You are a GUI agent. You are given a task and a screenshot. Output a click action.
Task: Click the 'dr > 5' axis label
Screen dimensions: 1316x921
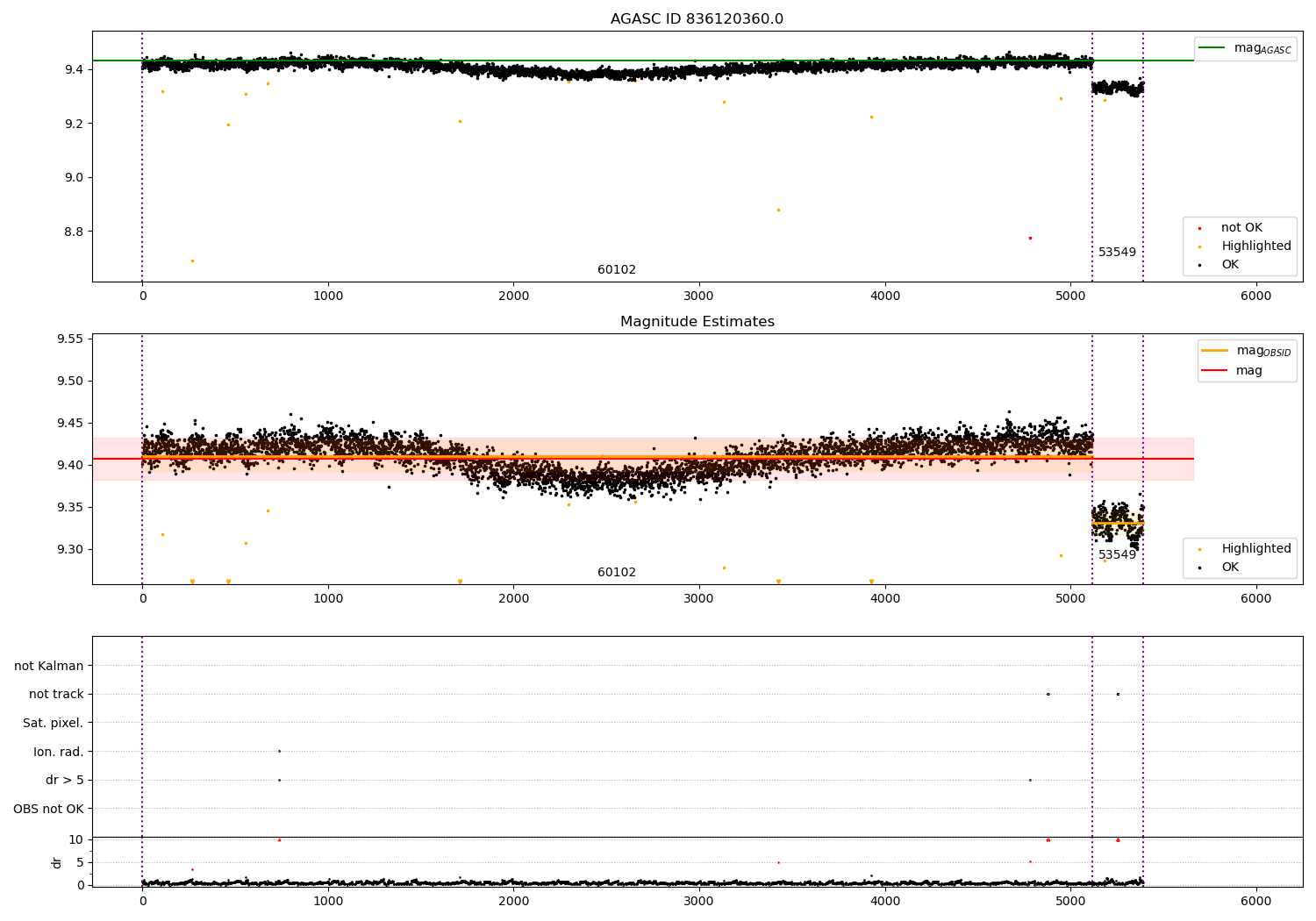click(65, 781)
